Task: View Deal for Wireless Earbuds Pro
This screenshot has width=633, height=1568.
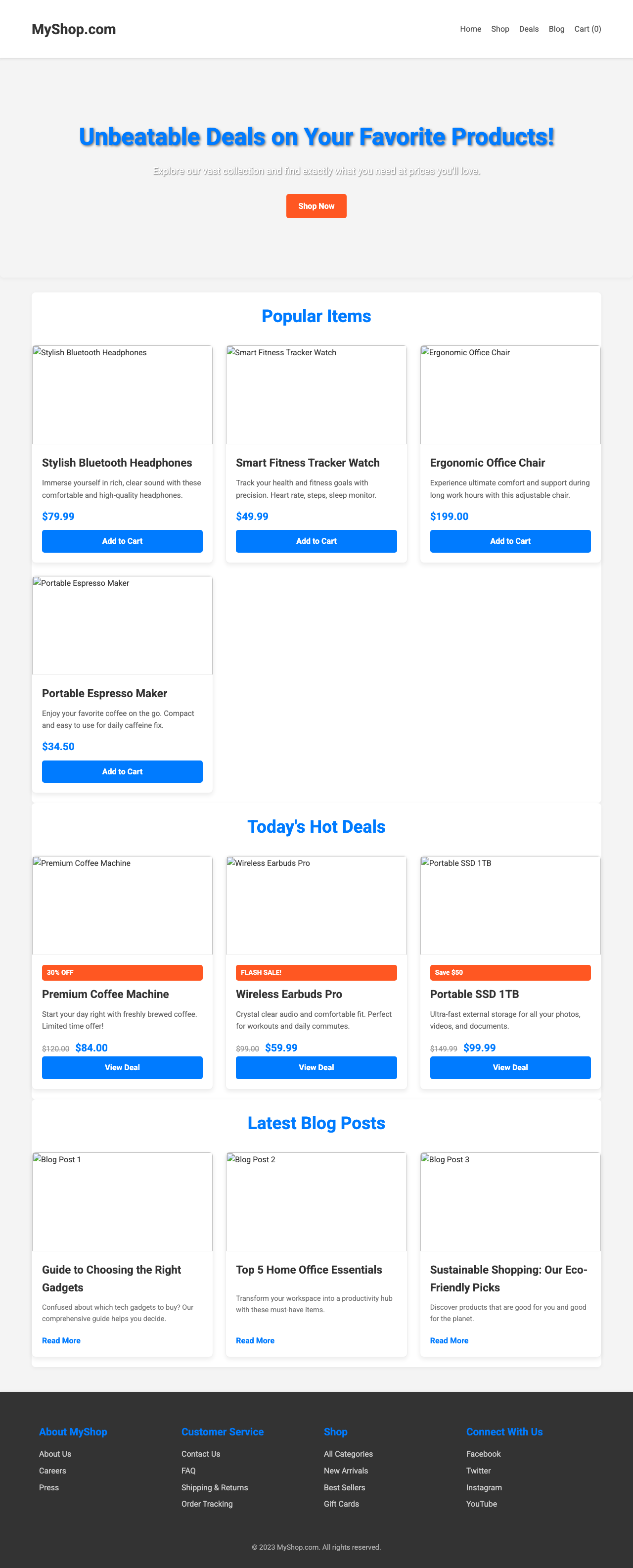Action: click(x=316, y=1067)
